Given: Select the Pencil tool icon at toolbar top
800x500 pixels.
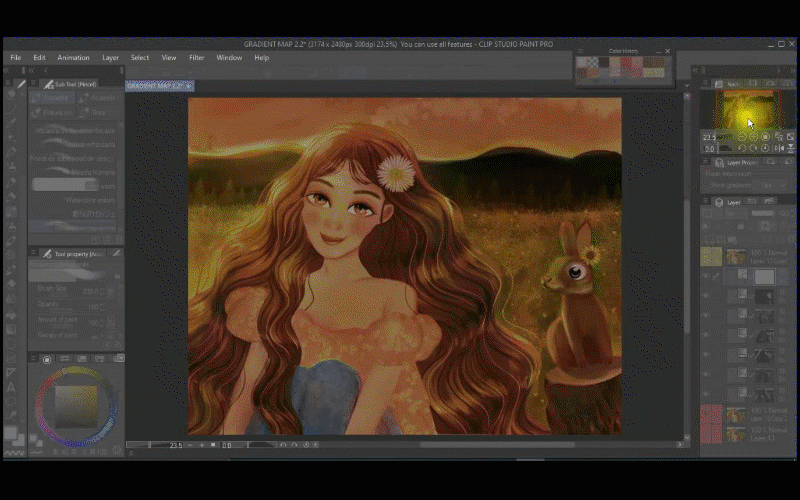Looking at the screenshot, I should 21,84.
